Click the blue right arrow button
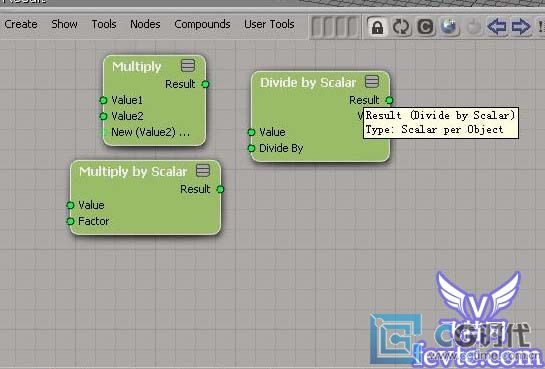This screenshot has height=369, width=545. click(521, 27)
